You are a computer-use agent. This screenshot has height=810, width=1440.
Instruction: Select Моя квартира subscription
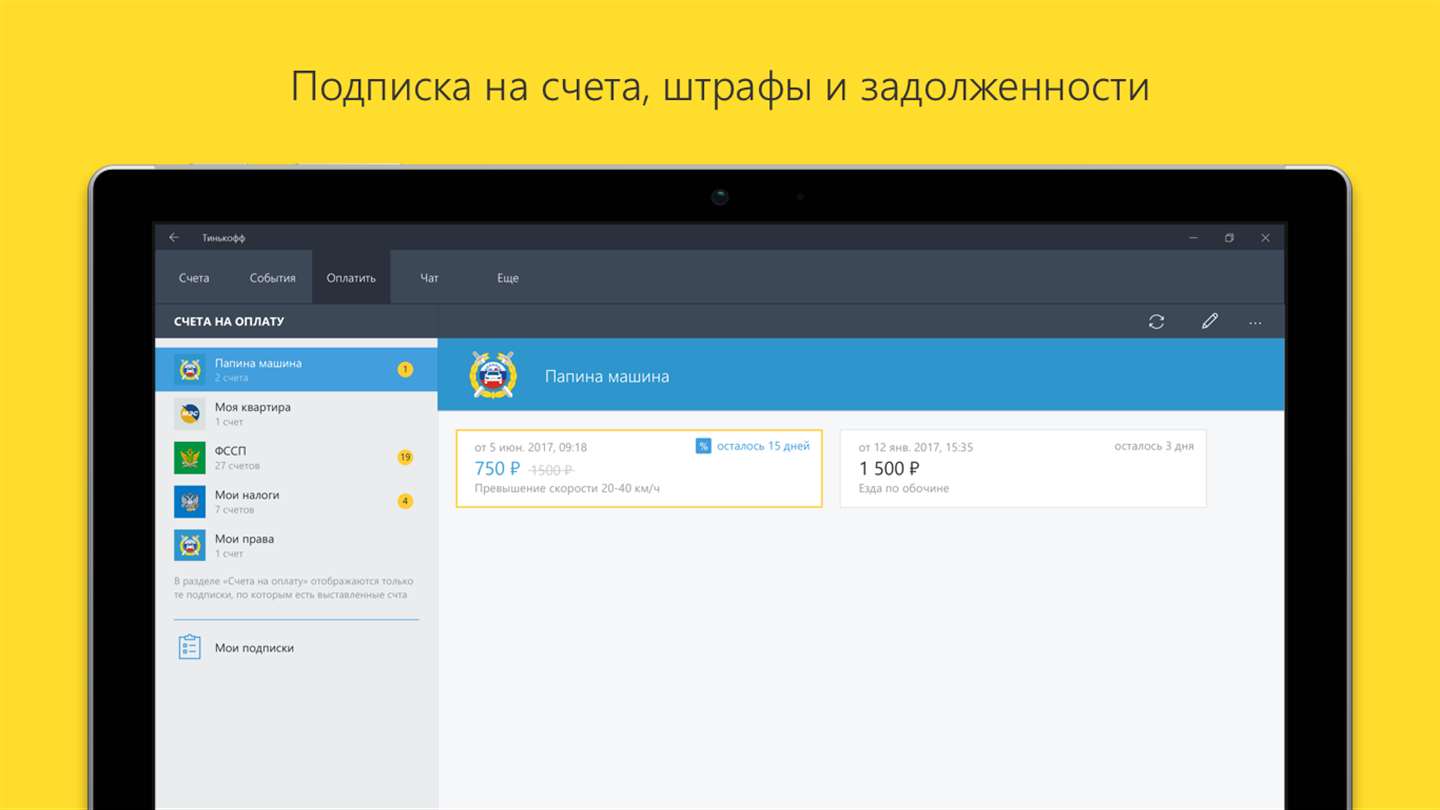pos(296,414)
